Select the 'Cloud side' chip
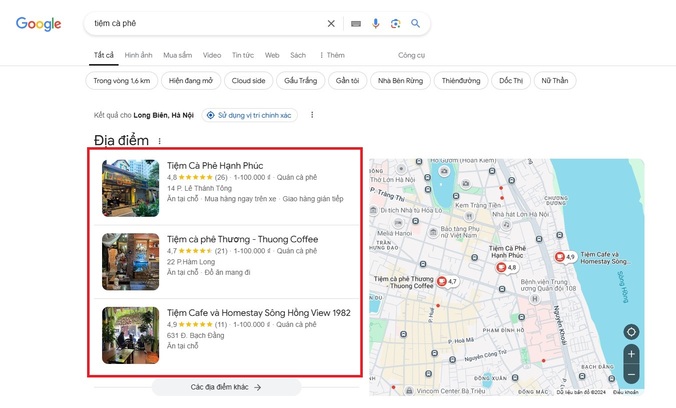This screenshot has width=676, height=408. (x=248, y=81)
